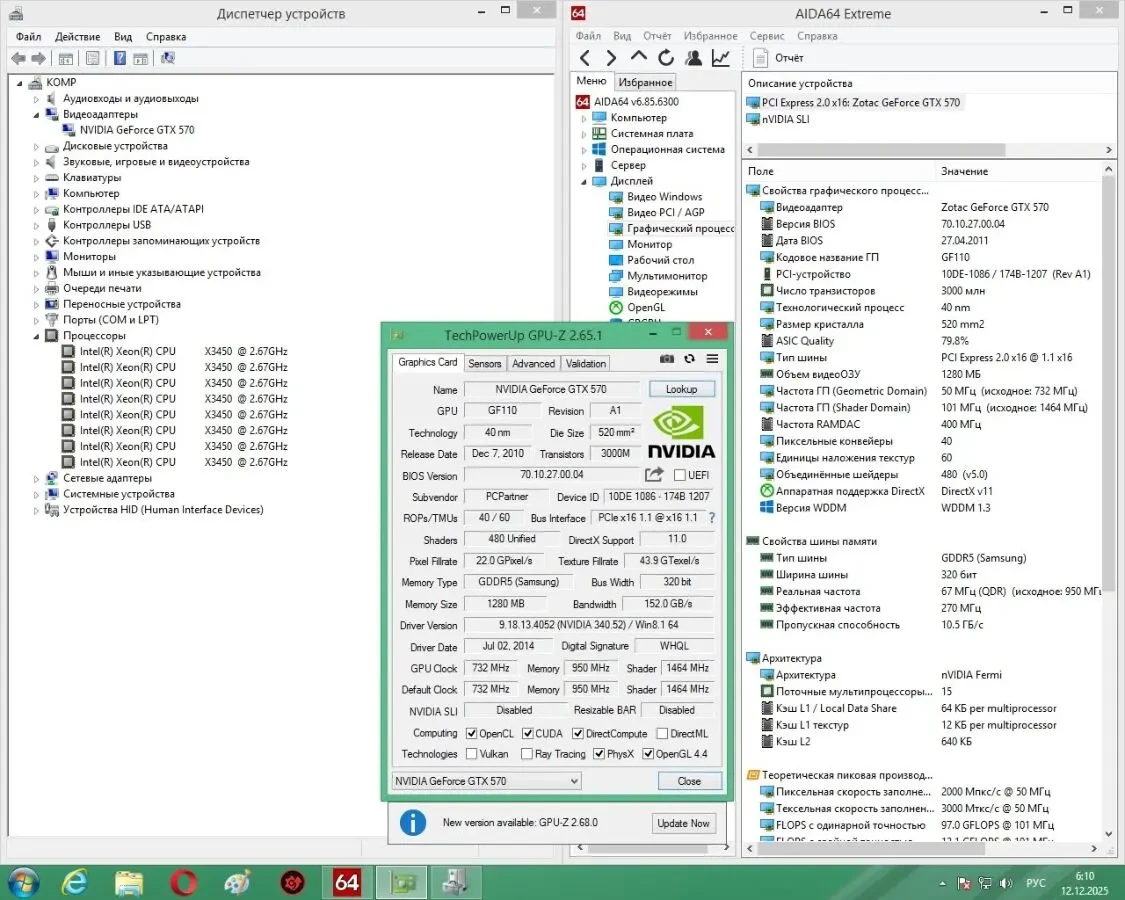
Task: Expand the Системная плата tree node
Action: [584, 134]
